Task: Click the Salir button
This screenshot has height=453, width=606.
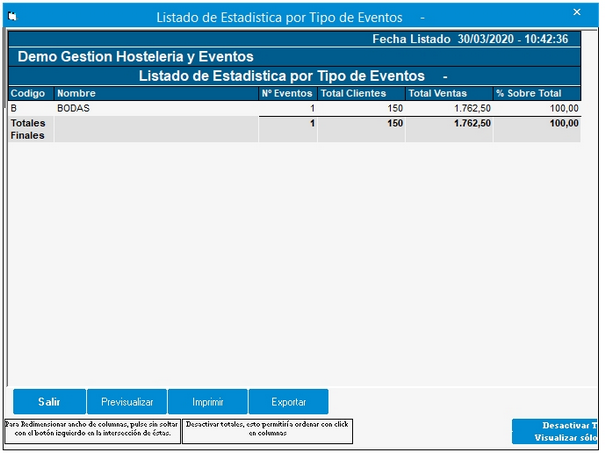Action: click(49, 402)
